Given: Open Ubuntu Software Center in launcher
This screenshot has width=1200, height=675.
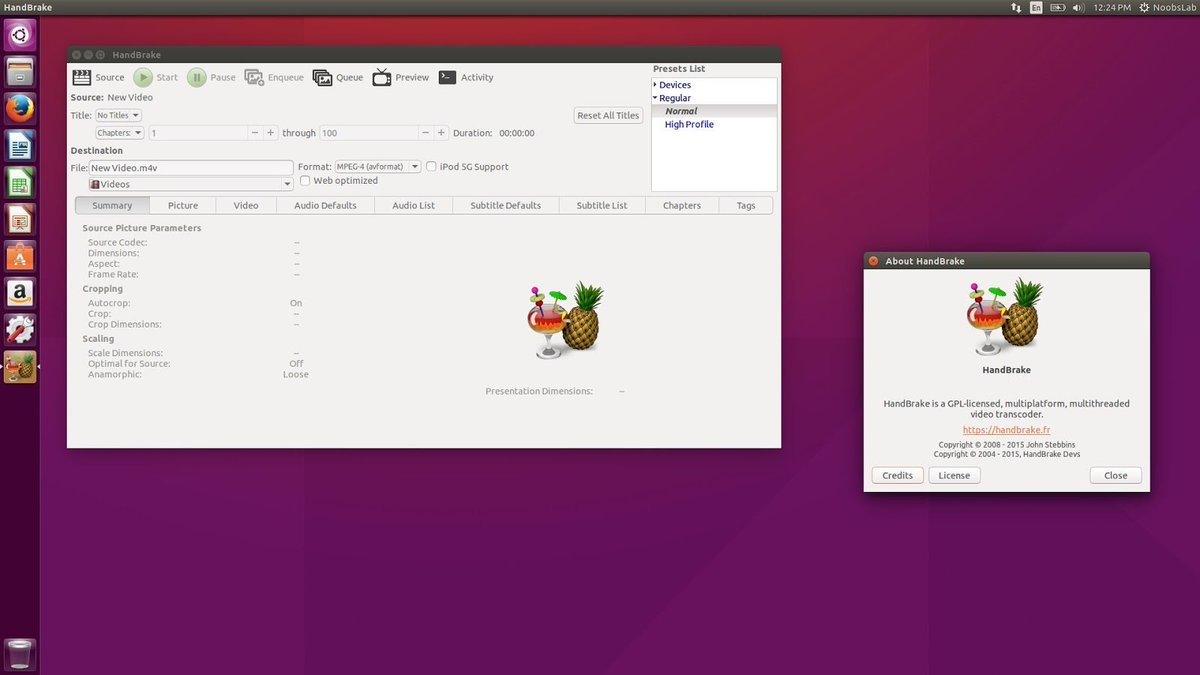Looking at the screenshot, I should coord(20,257).
